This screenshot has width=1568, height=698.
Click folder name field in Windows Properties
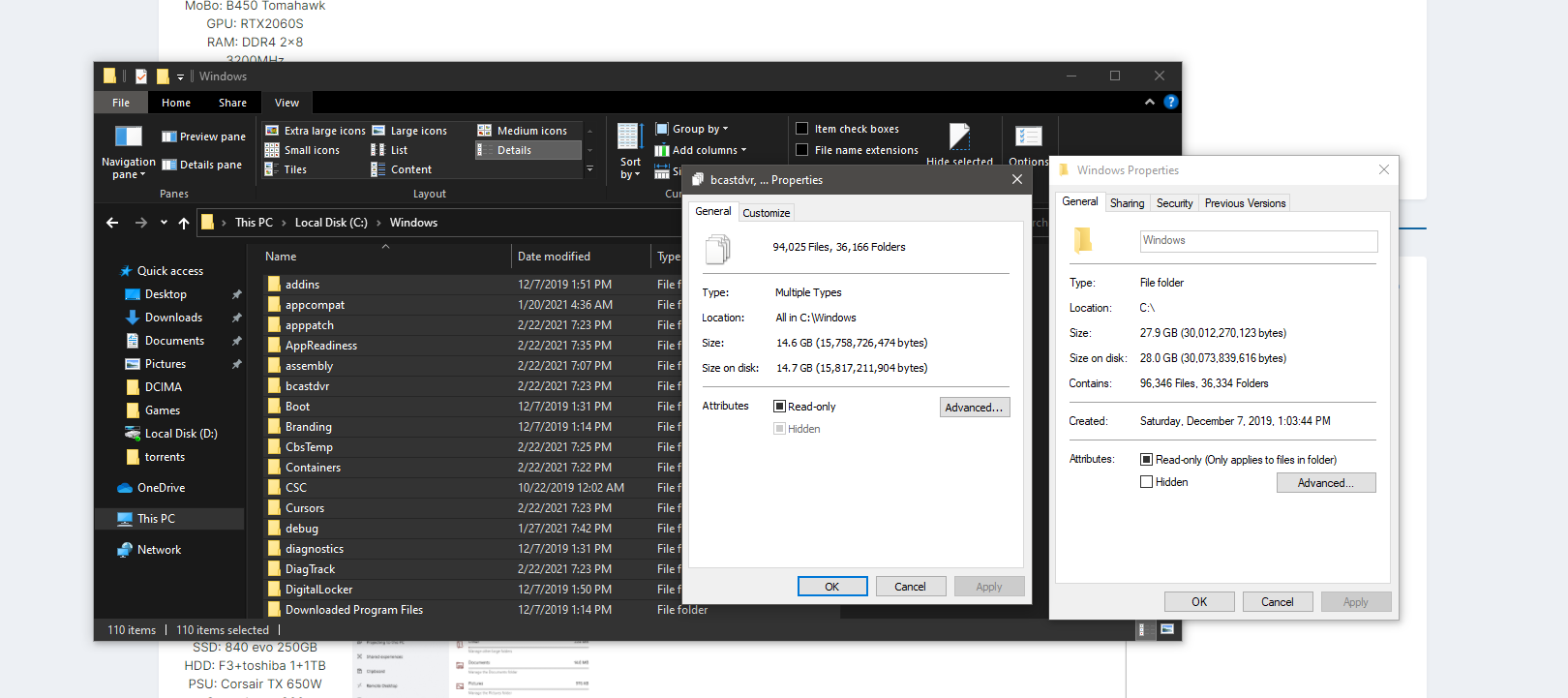tap(1258, 241)
